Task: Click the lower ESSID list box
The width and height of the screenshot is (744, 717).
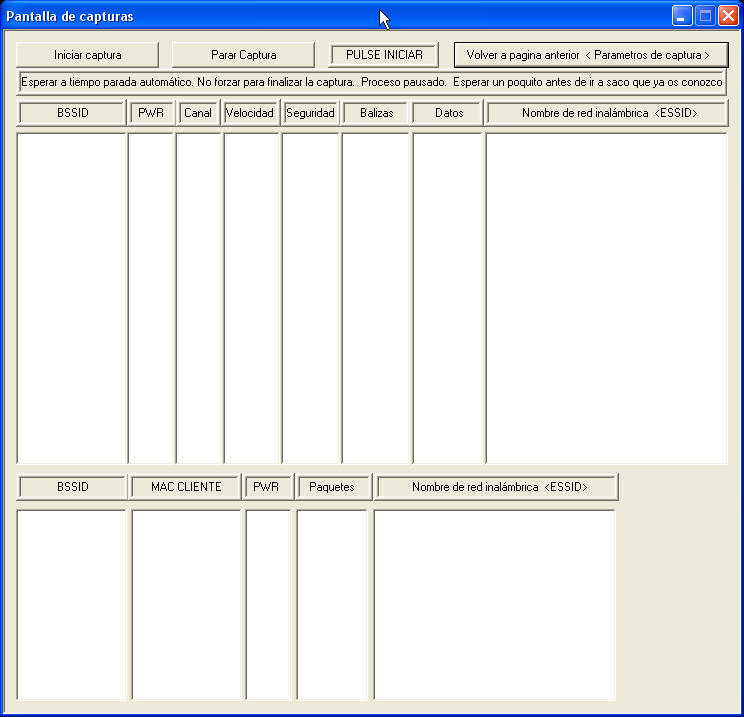Action: 494,605
